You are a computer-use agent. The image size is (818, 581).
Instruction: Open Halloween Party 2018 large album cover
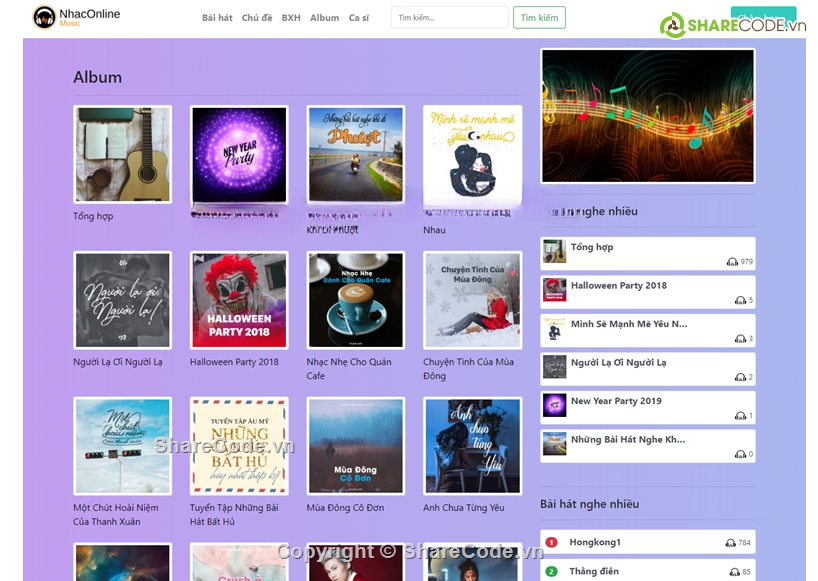[239, 300]
